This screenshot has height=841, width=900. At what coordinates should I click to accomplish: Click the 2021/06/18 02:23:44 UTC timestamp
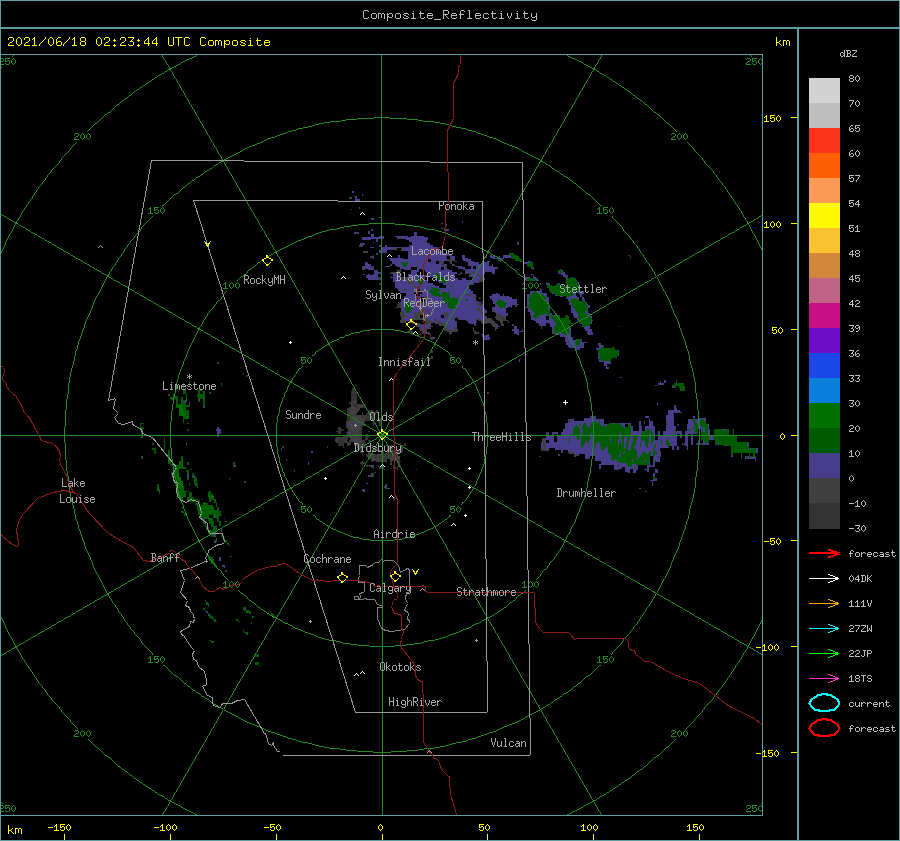point(138,42)
